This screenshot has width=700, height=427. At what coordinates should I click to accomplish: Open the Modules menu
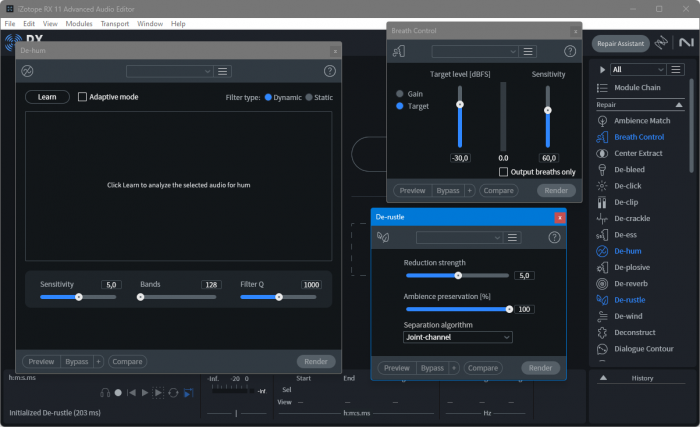click(78, 23)
